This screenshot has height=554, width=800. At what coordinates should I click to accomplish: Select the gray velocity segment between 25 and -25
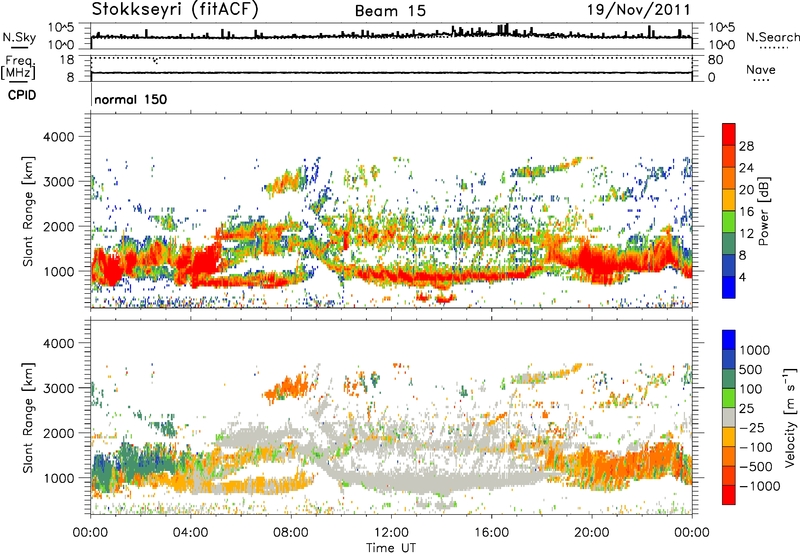pos(729,417)
